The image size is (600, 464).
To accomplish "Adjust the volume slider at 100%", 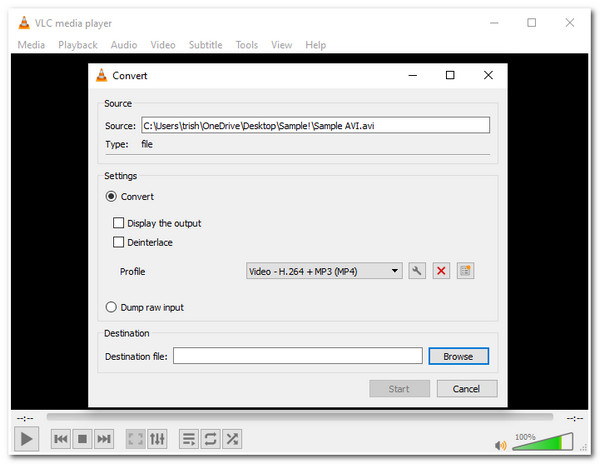I will tap(543, 442).
